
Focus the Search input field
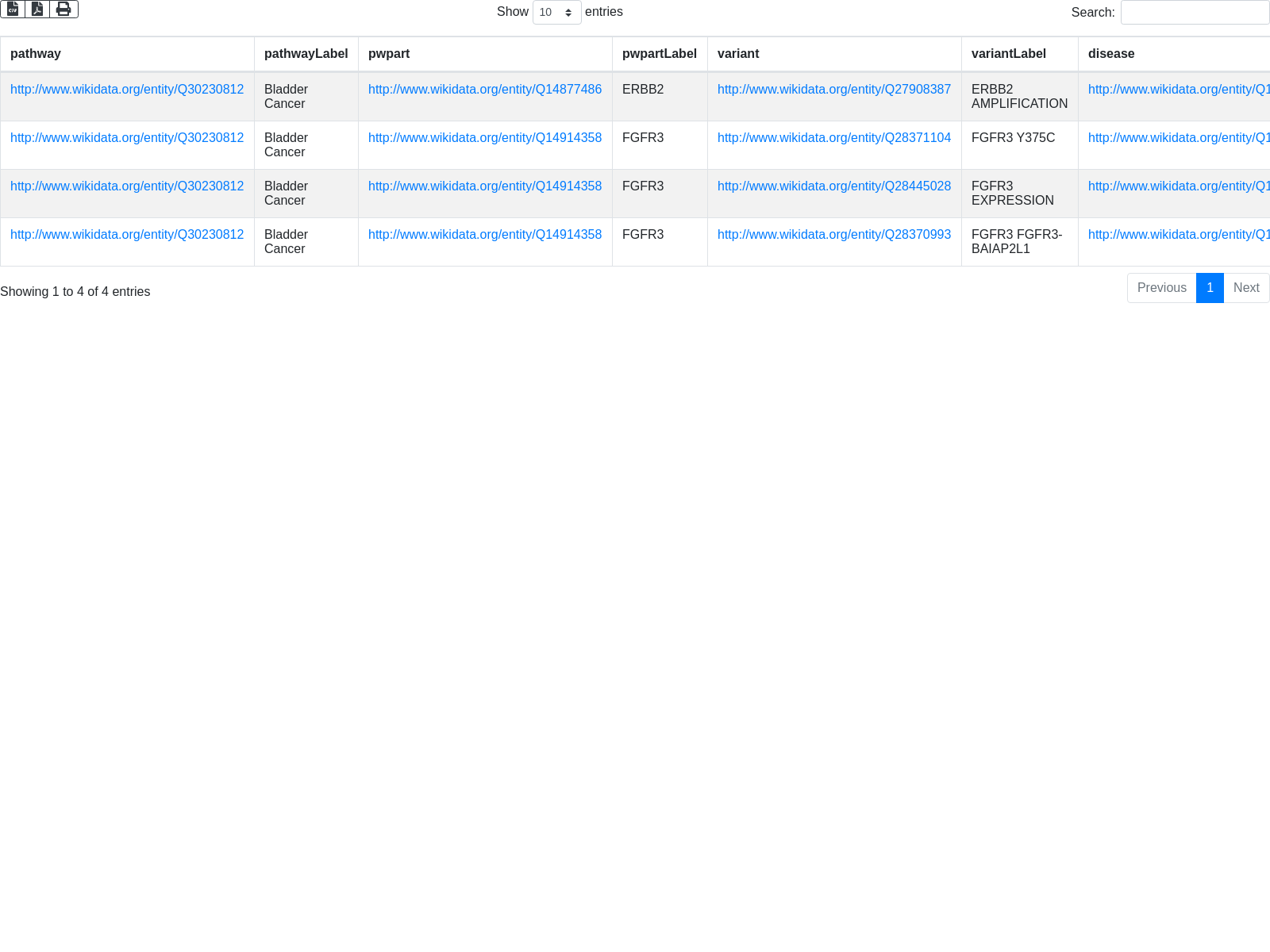coord(1195,12)
